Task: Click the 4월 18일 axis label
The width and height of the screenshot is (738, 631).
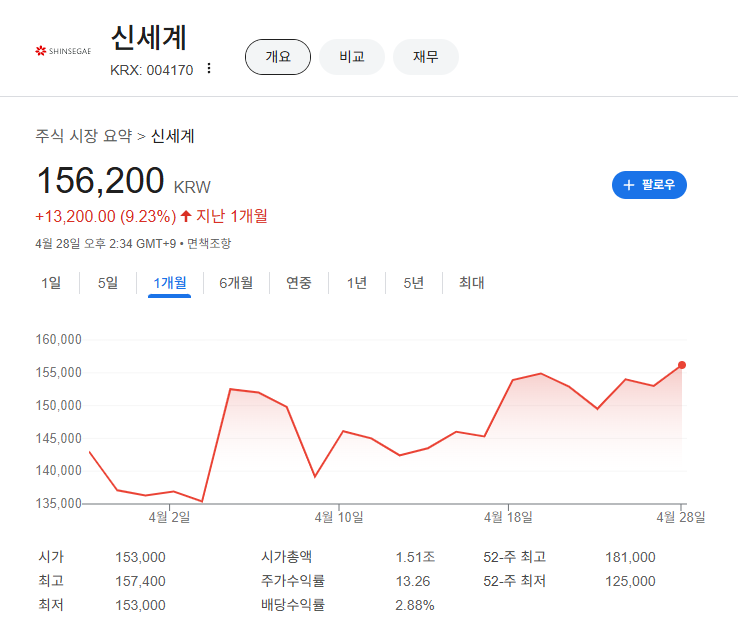Action: pos(508,518)
